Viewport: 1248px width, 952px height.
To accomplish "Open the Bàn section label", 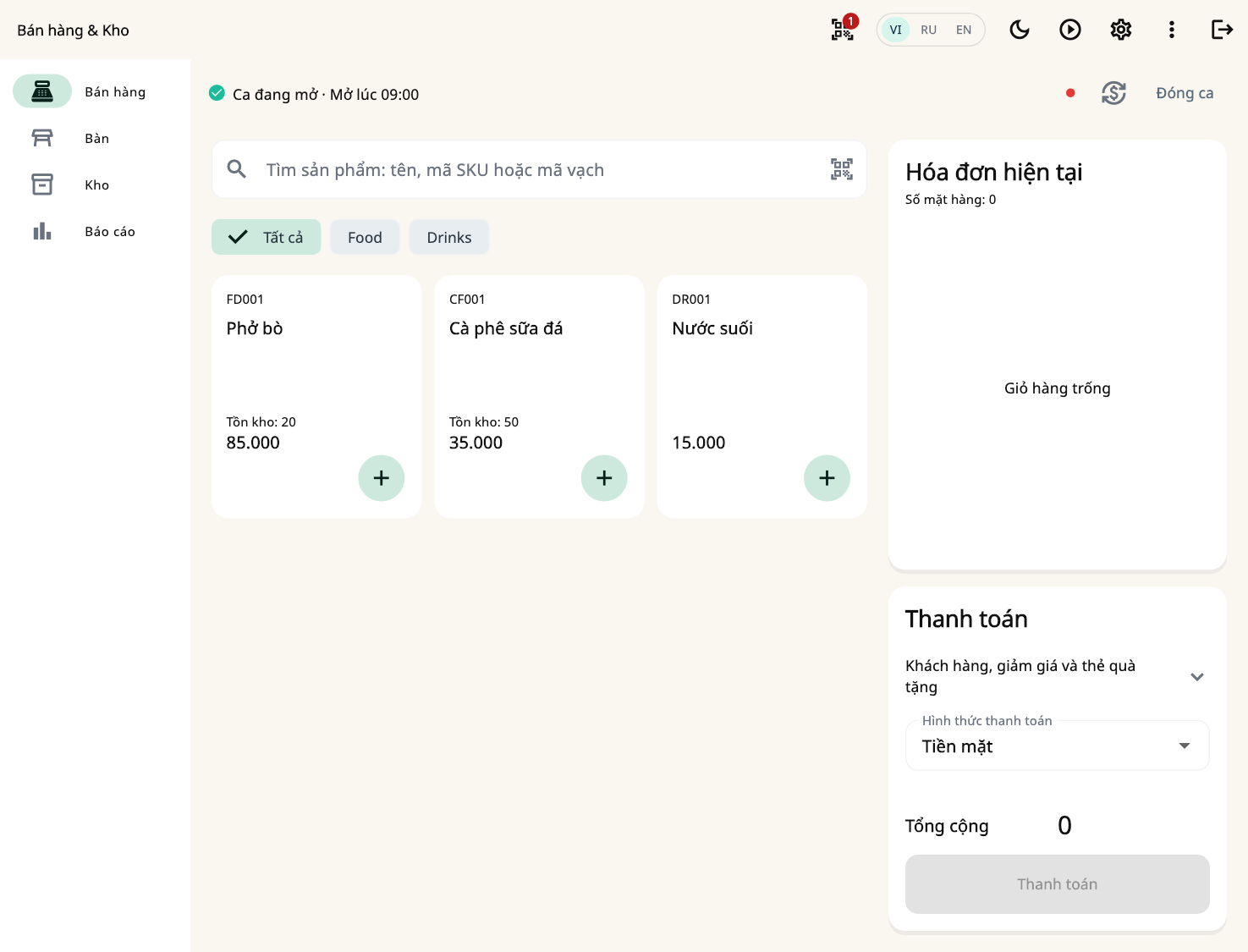I will click(x=97, y=138).
